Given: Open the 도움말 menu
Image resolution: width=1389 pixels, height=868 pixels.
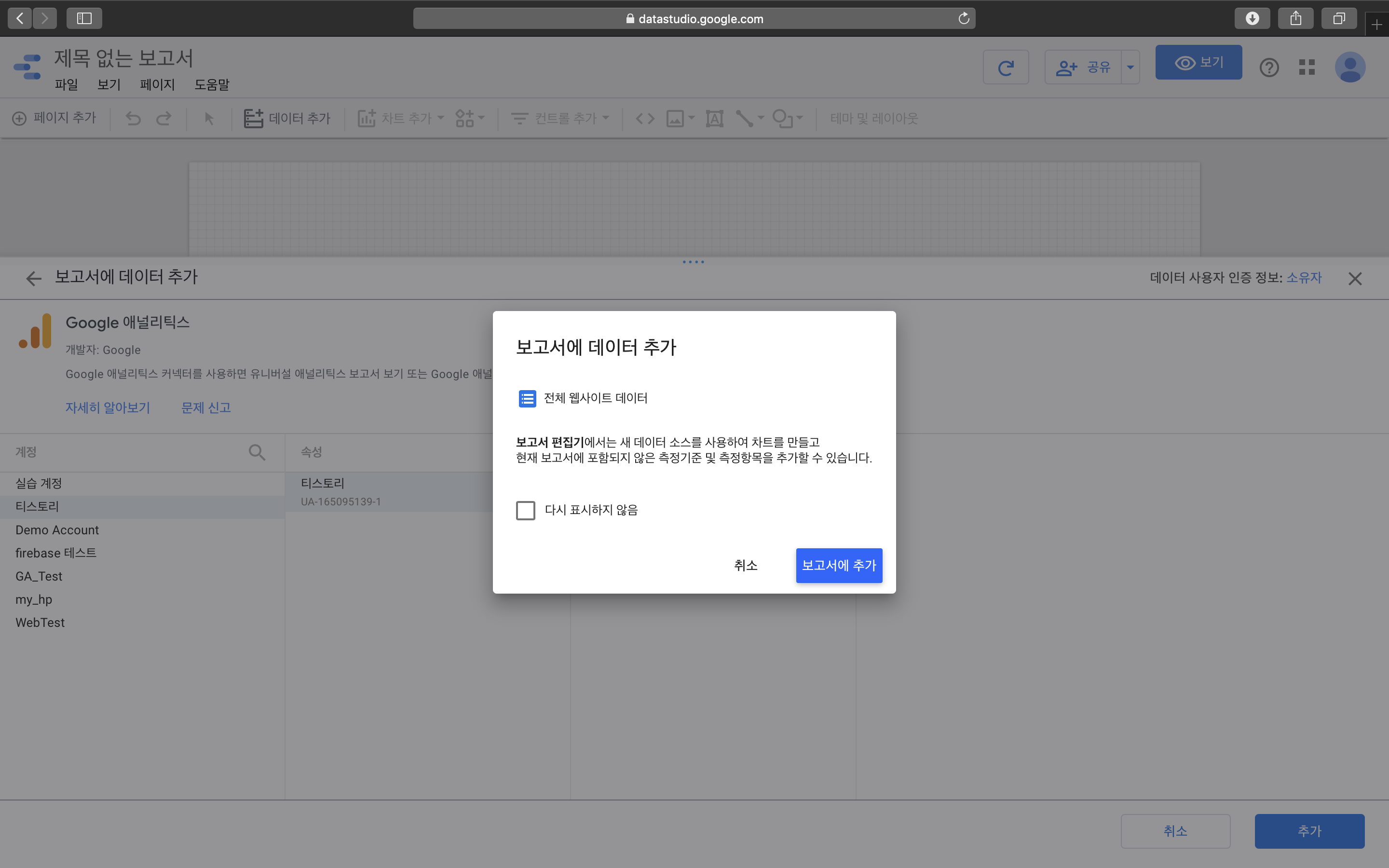Looking at the screenshot, I should [x=212, y=84].
